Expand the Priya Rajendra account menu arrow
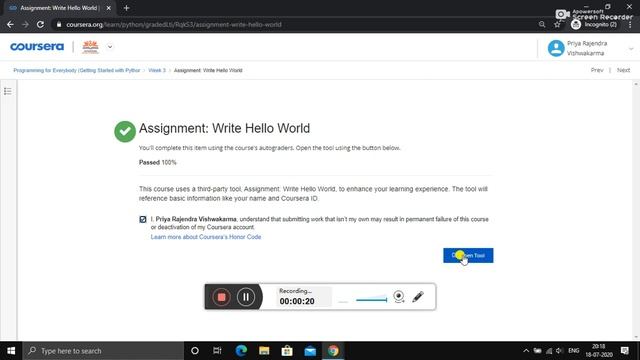Viewport: 640px width, 360px height. (631, 49)
